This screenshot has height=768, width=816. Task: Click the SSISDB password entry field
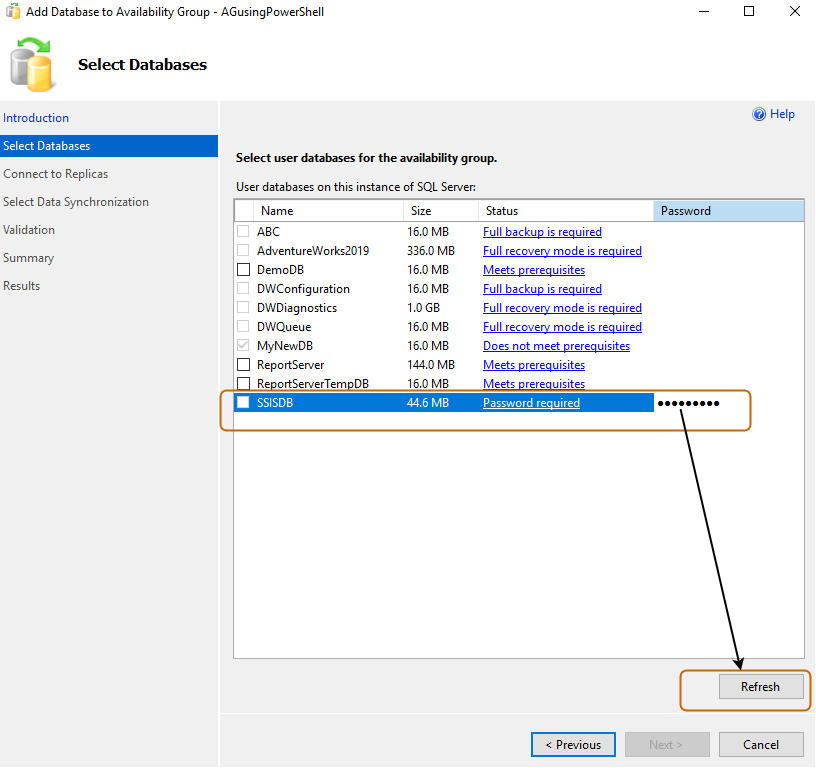point(690,402)
